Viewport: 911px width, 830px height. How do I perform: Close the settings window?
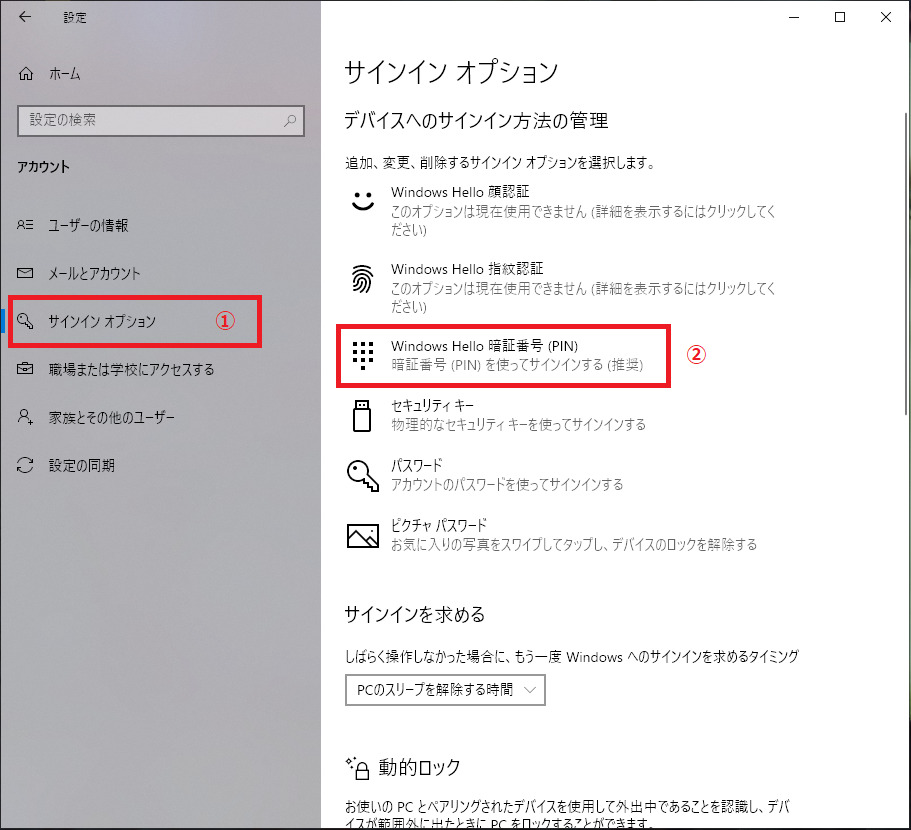[885, 17]
